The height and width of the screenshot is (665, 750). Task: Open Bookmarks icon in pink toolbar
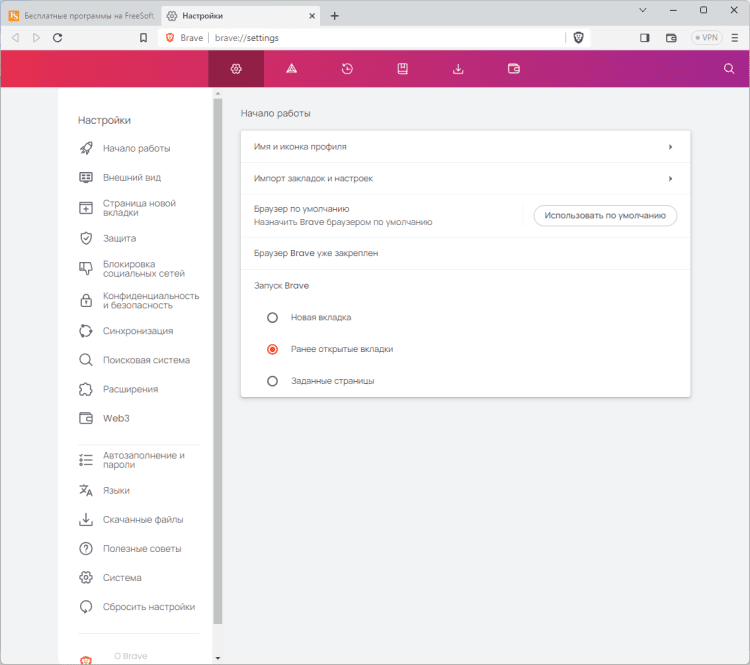[x=403, y=69]
